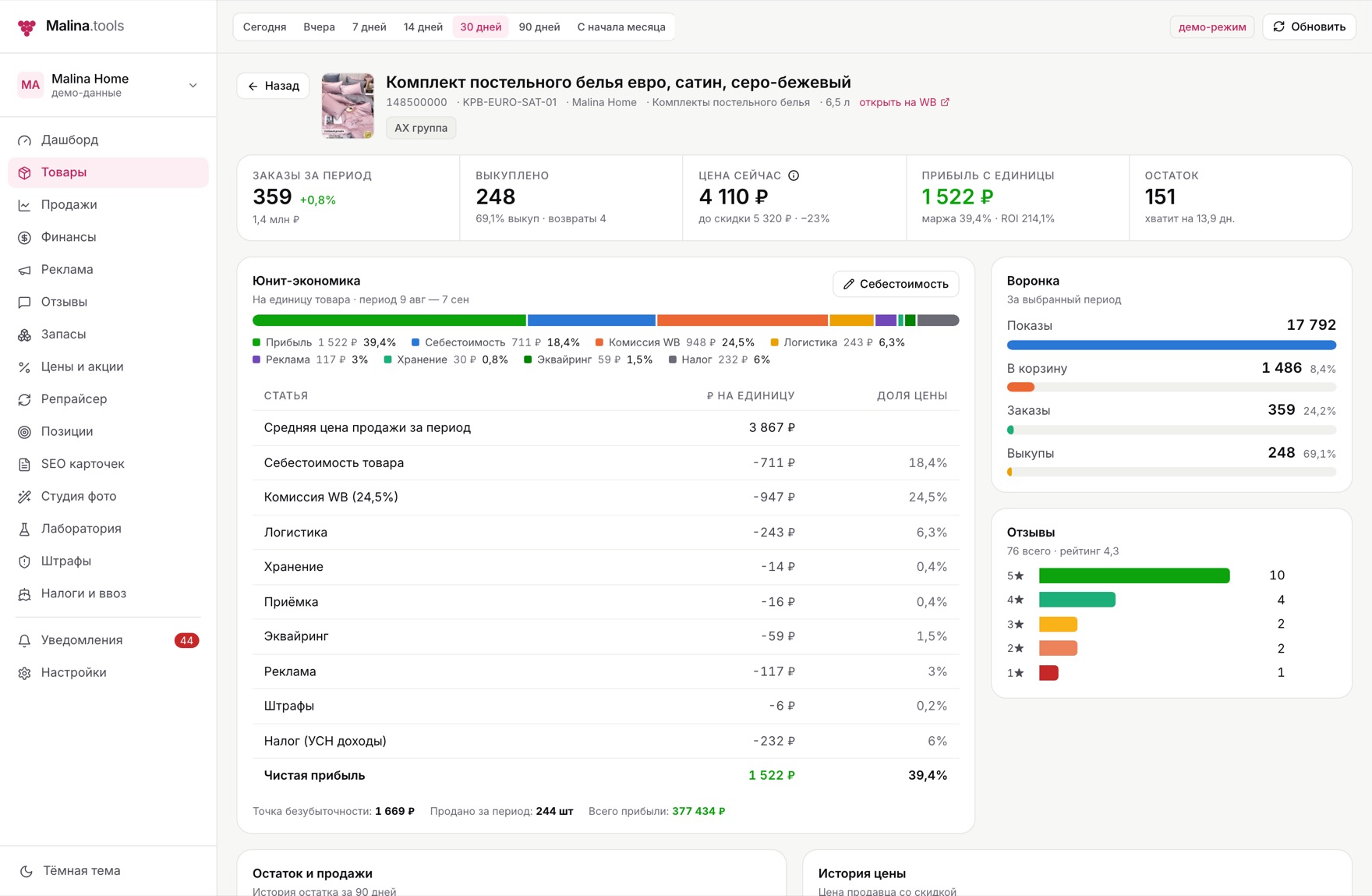The width and height of the screenshot is (1372, 896).
Task: Click the Студия фото magic wand icon
Action: point(25,496)
